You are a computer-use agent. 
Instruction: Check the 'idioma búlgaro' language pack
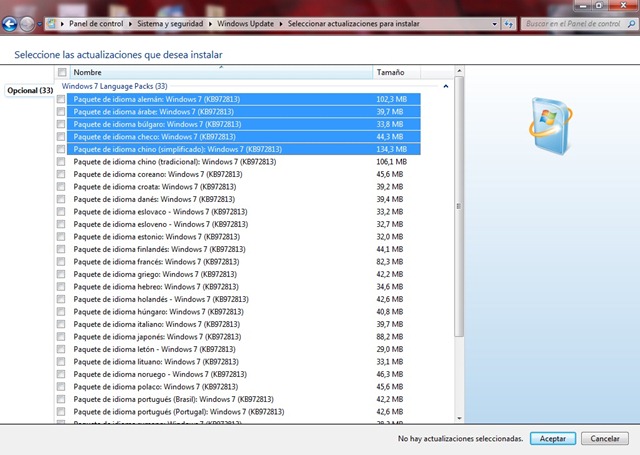[61, 124]
